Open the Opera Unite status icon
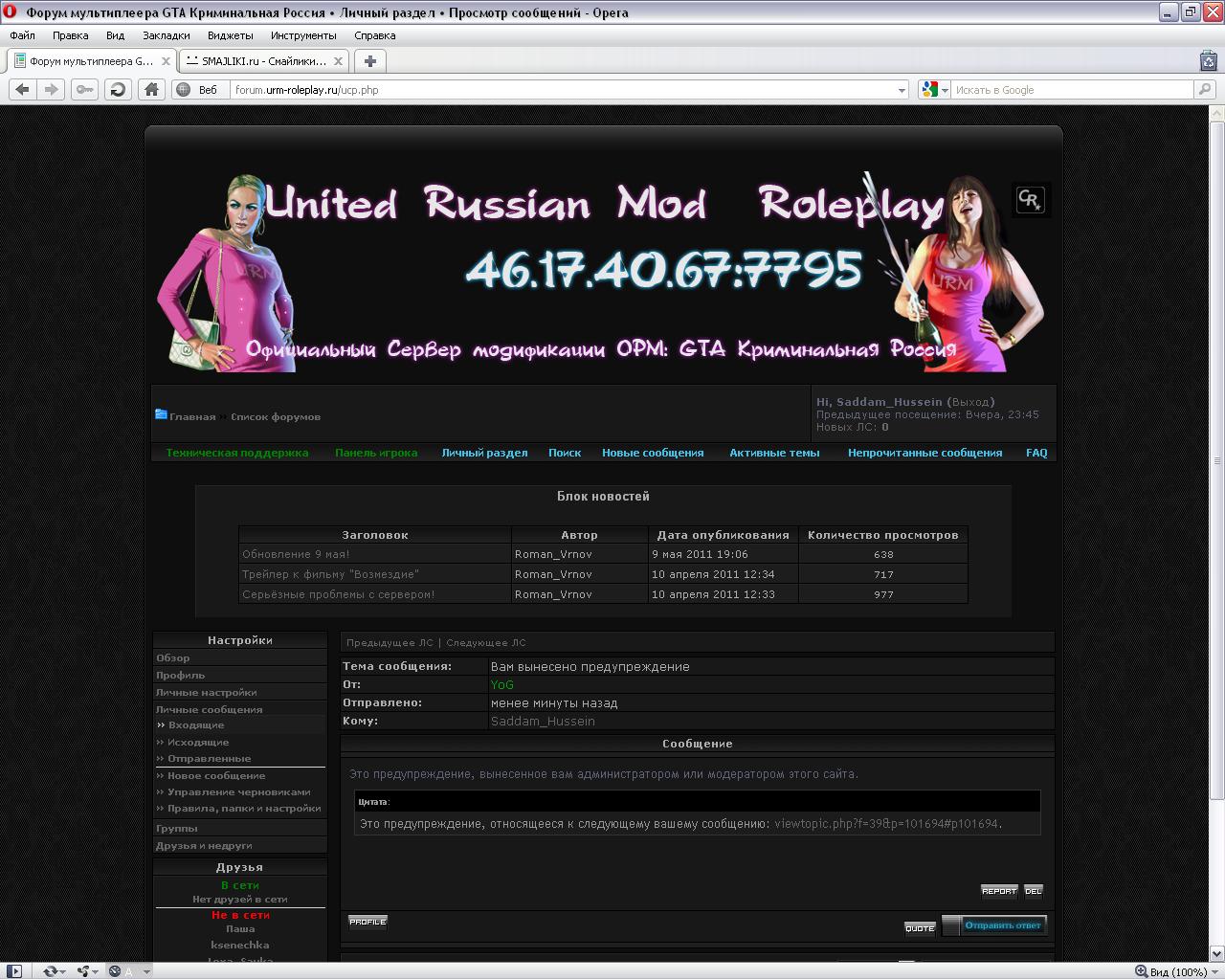Viewport: 1225px width, 980px height. (83, 971)
